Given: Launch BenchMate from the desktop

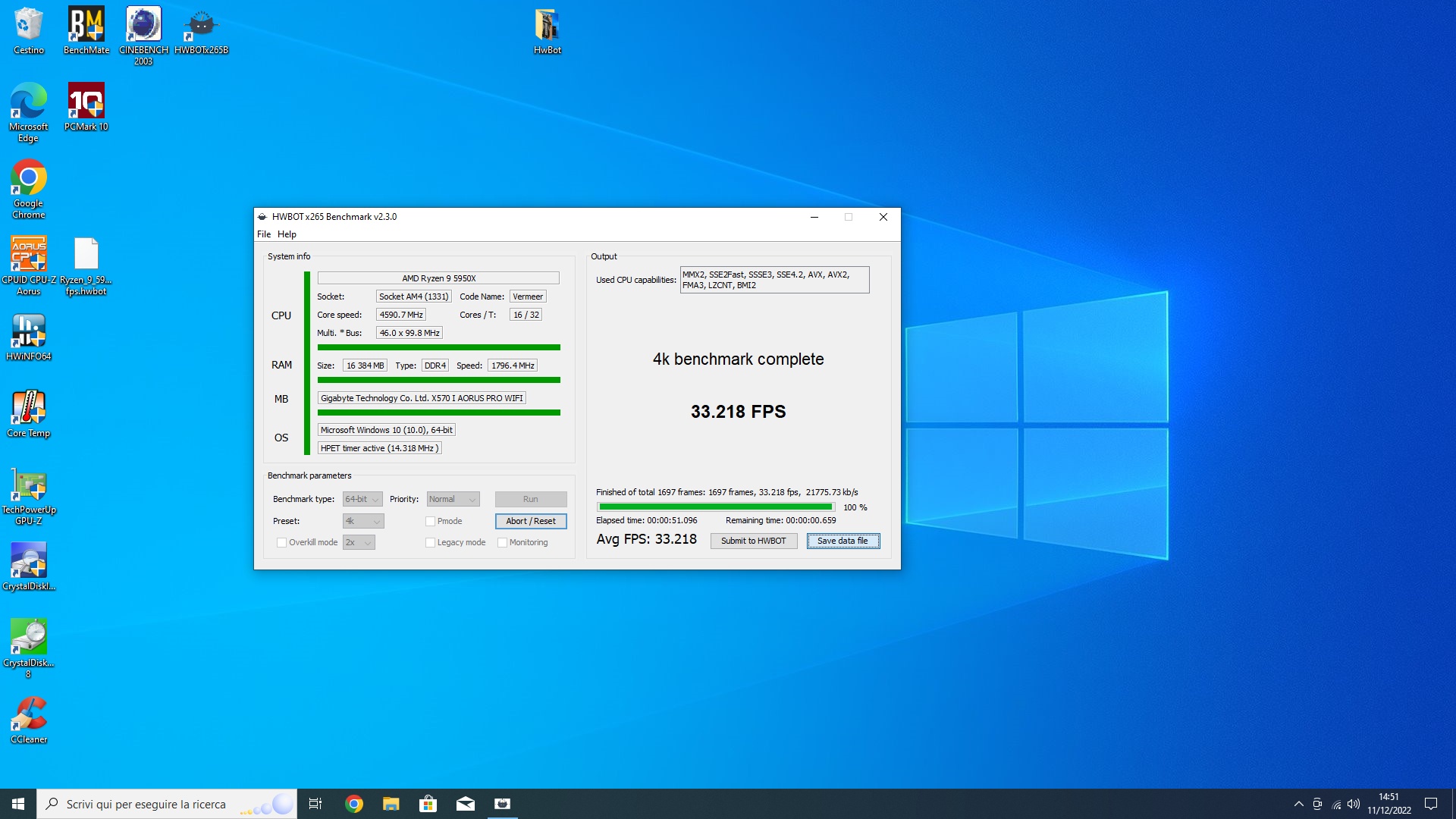Looking at the screenshot, I should 86,31.
